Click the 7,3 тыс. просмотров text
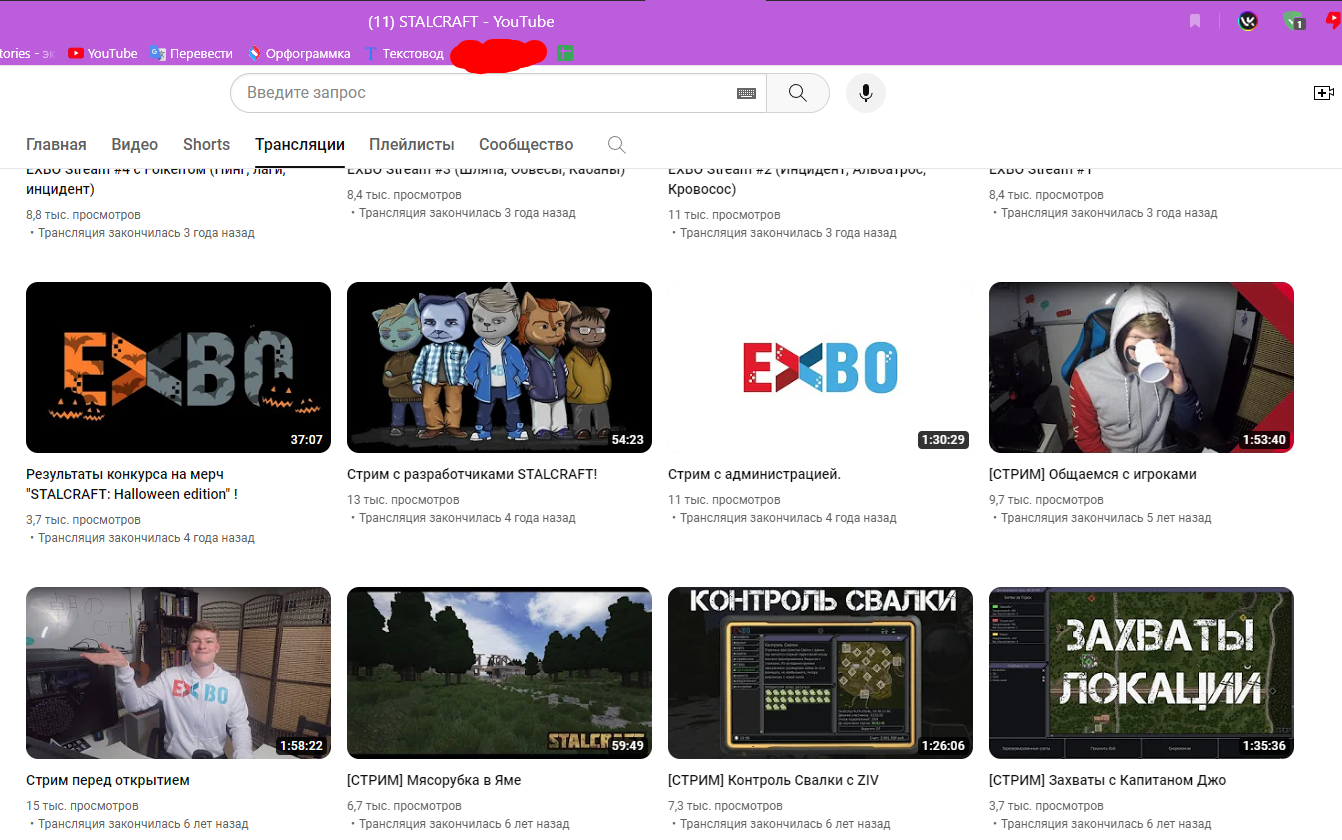This screenshot has width=1342, height=840. pyautogui.click(x=725, y=806)
